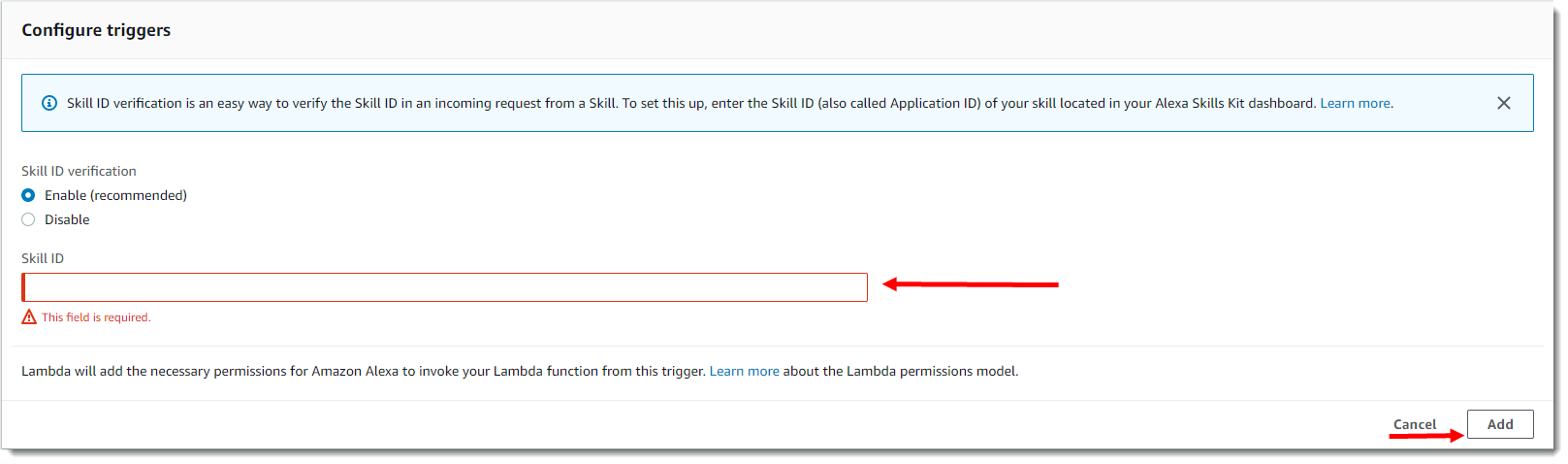Select the Disable radio button
Image resolution: width=1568 pixels, height=464 pixels.
28,219
